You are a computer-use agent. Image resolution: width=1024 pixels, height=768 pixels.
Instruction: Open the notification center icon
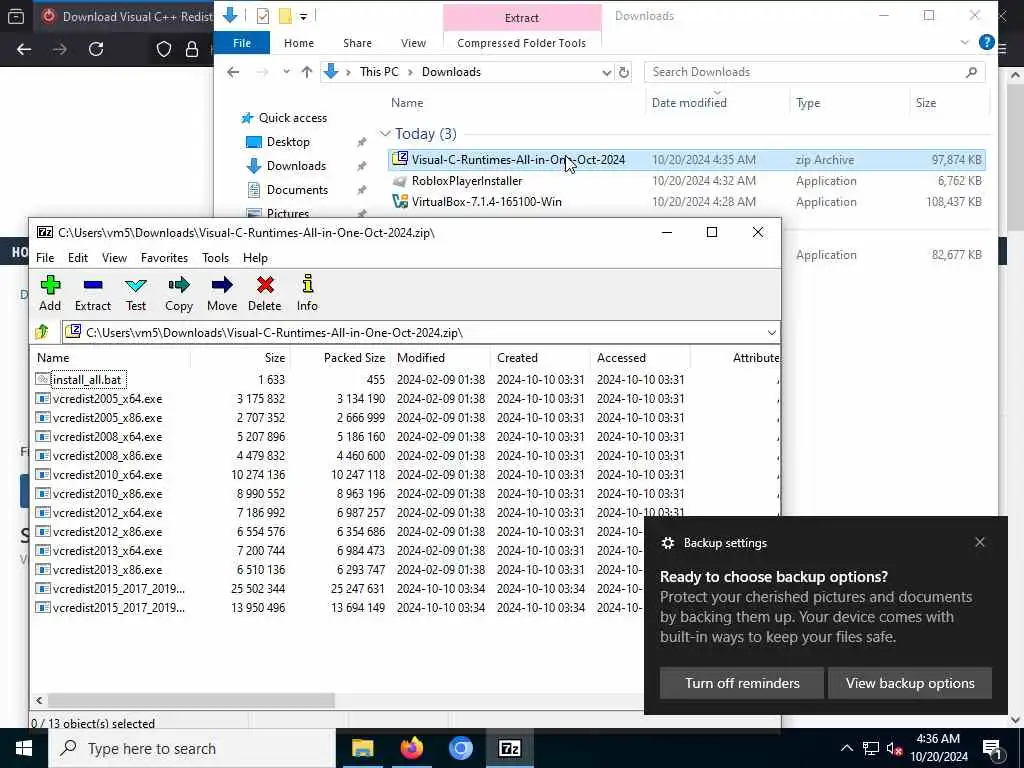[992, 749]
